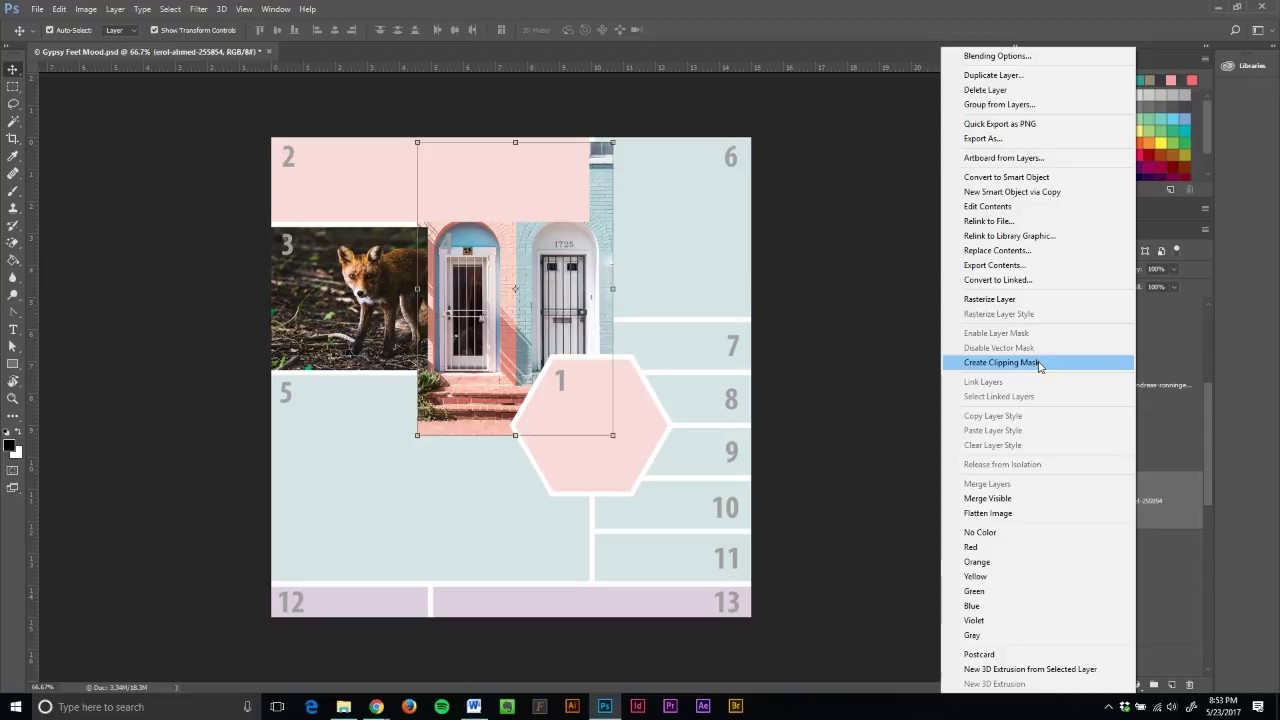Select the Move tool
This screenshot has height=720, width=1280.
[x=13, y=69]
